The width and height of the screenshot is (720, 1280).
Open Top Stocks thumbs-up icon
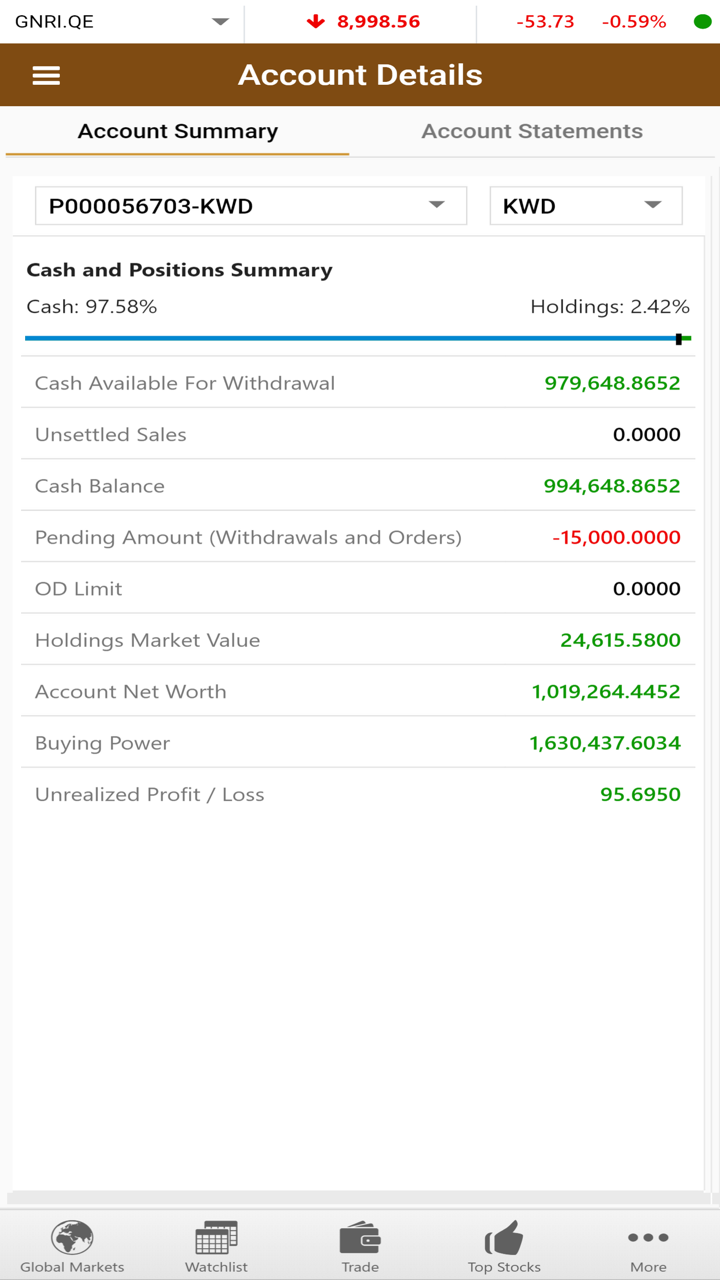click(x=504, y=1238)
